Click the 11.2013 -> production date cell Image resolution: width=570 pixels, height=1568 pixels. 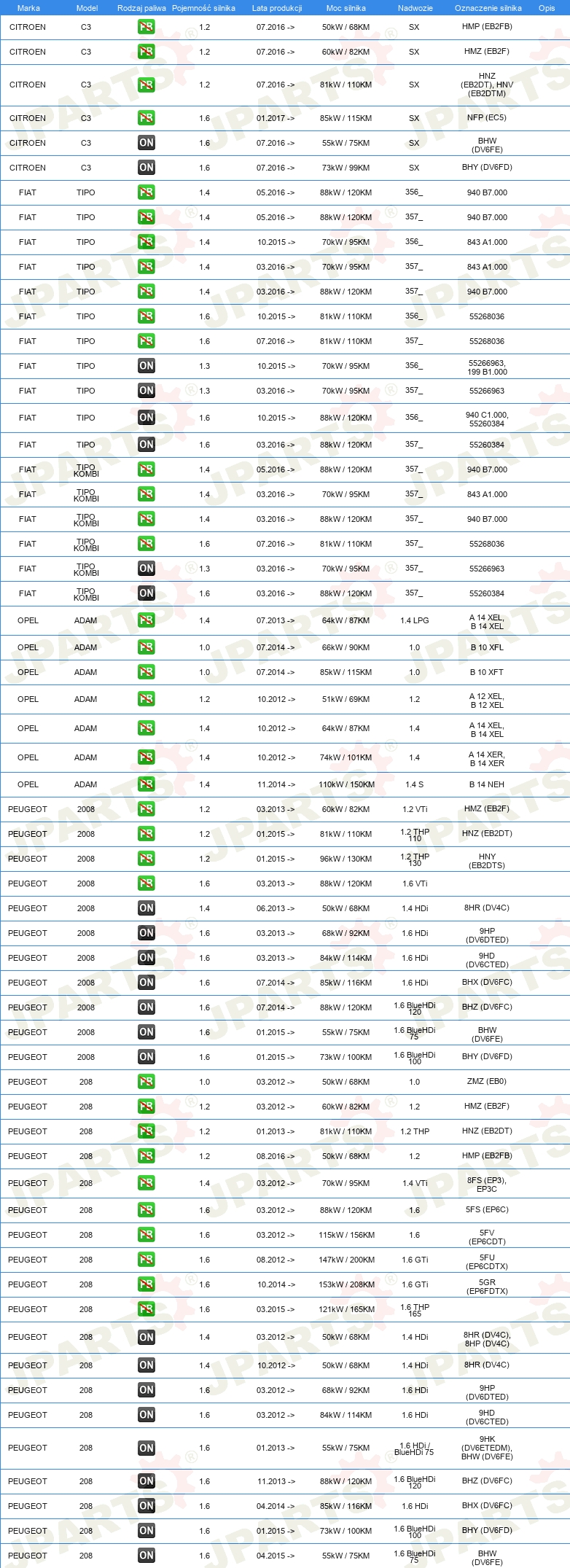pos(276,1481)
